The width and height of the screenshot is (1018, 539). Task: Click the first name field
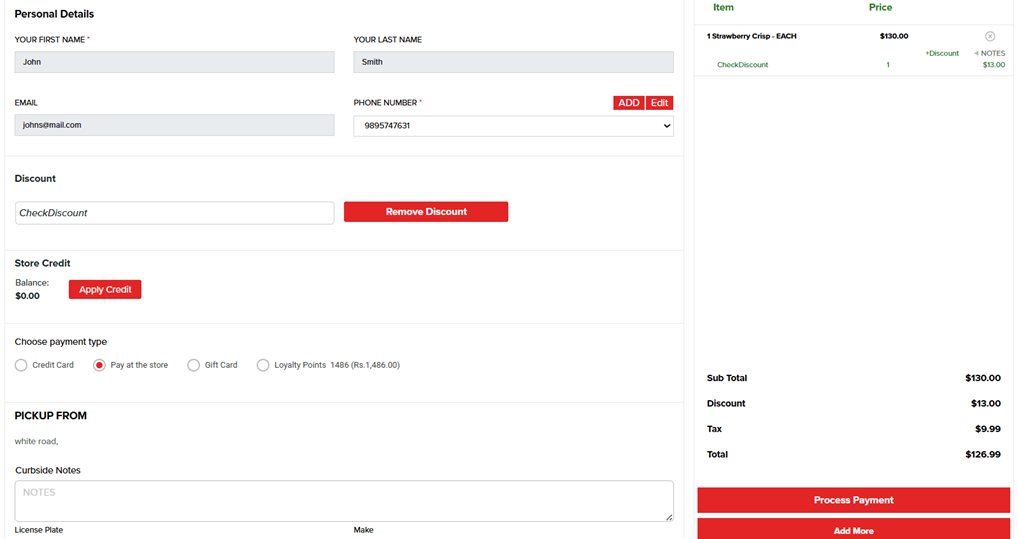tap(174, 62)
